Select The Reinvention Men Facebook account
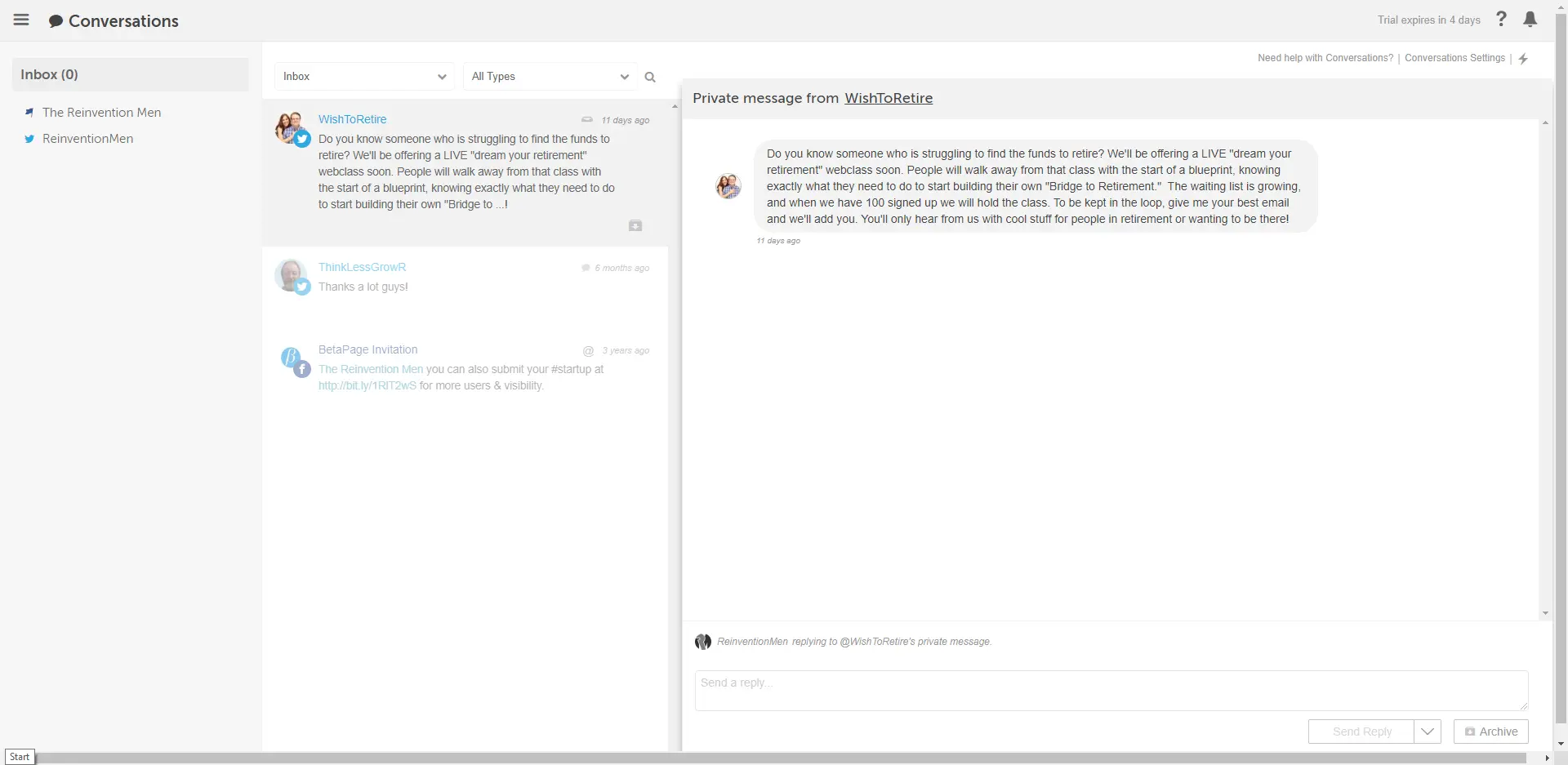Screen dimensions: 1568x765 tap(101, 113)
